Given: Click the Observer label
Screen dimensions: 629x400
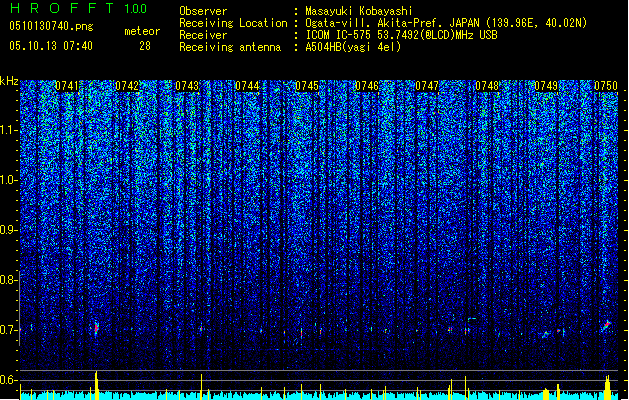Looking at the screenshot, I should (x=203, y=11).
